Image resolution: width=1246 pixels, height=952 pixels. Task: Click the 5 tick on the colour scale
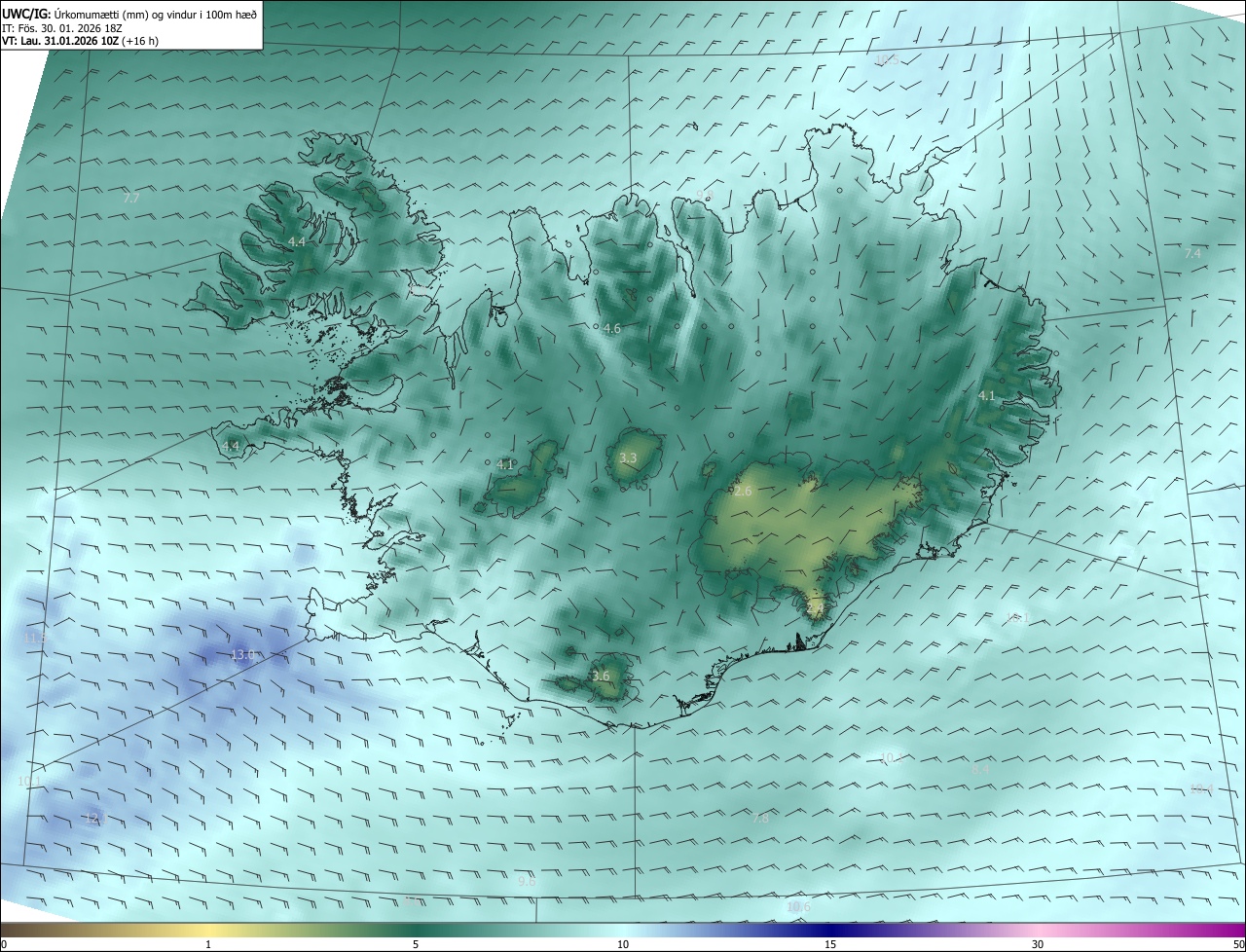[416, 944]
